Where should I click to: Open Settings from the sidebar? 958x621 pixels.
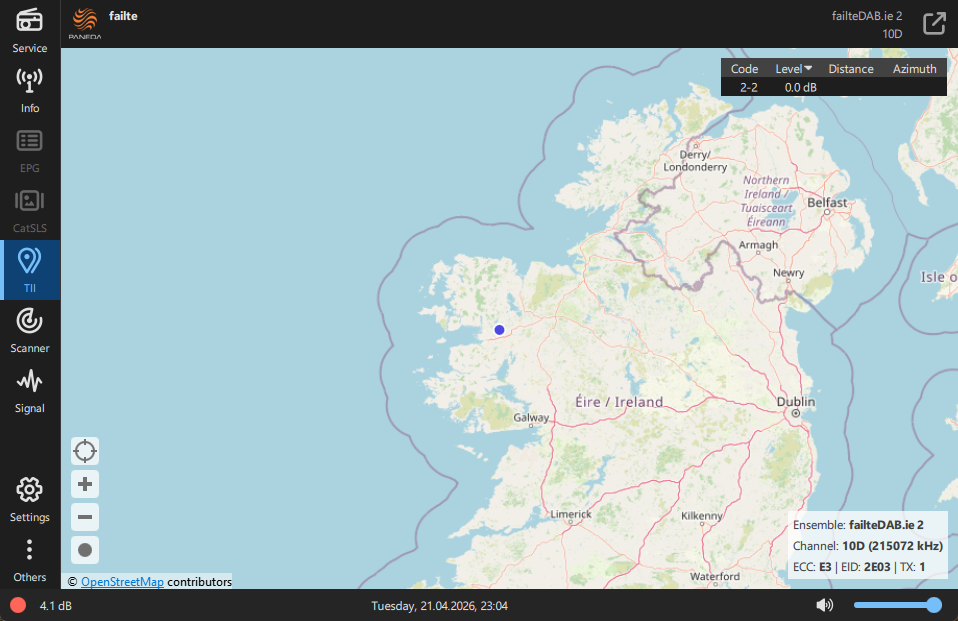pyautogui.click(x=29, y=499)
